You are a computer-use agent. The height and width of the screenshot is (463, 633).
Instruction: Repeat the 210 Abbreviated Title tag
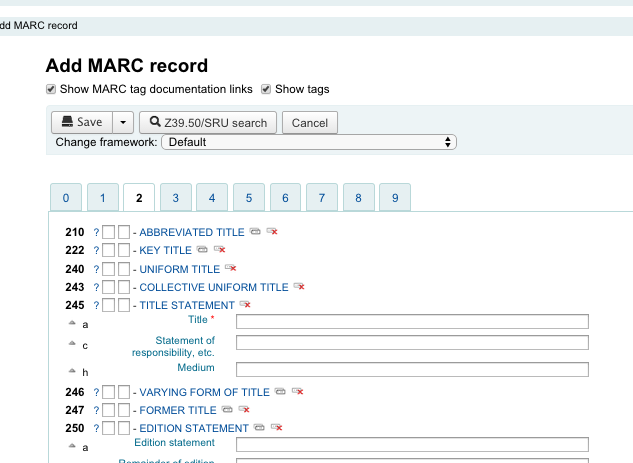click(255, 232)
